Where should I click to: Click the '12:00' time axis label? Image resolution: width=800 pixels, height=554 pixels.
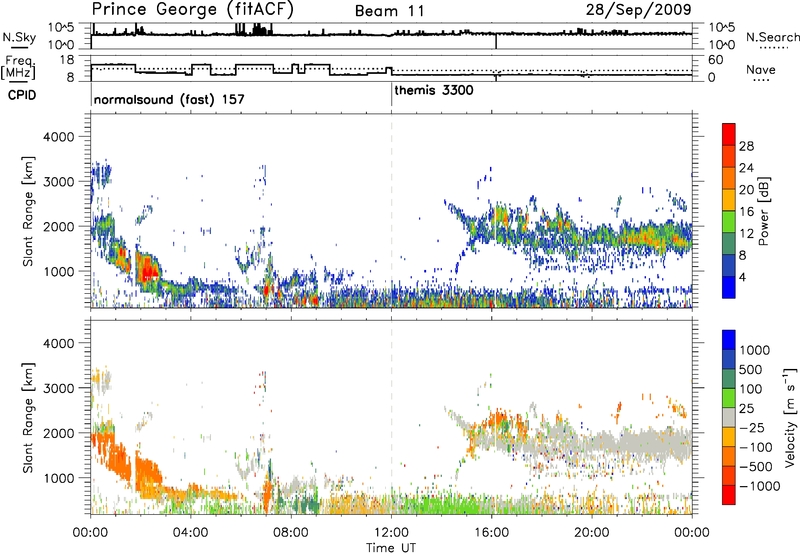391,533
